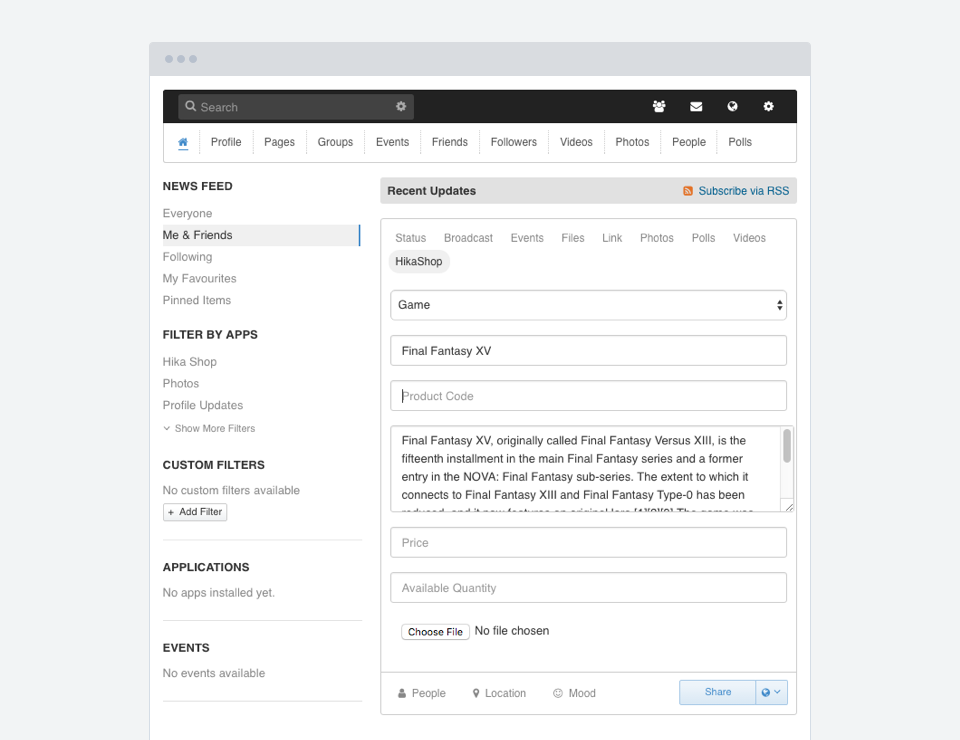The width and height of the screenshot is (960, 740).
Task: Expand Show More Filters
Action: [x=209, y=428]
